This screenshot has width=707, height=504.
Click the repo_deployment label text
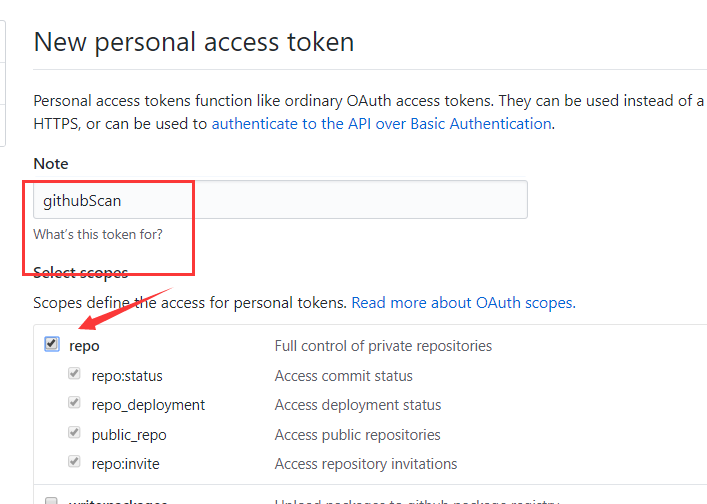click(148, 405)
